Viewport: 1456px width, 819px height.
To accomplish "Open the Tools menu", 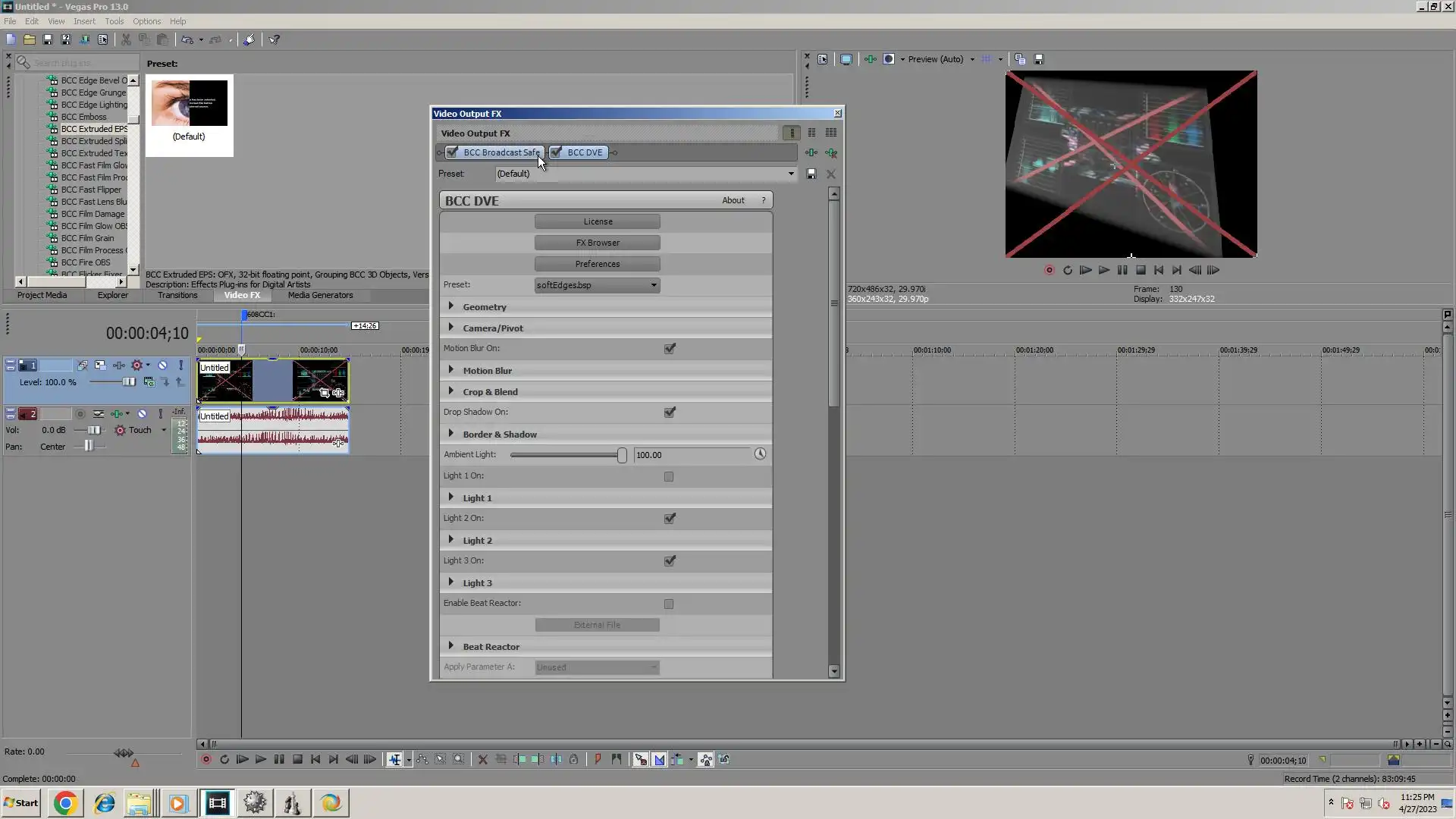I will coord(114,21).
